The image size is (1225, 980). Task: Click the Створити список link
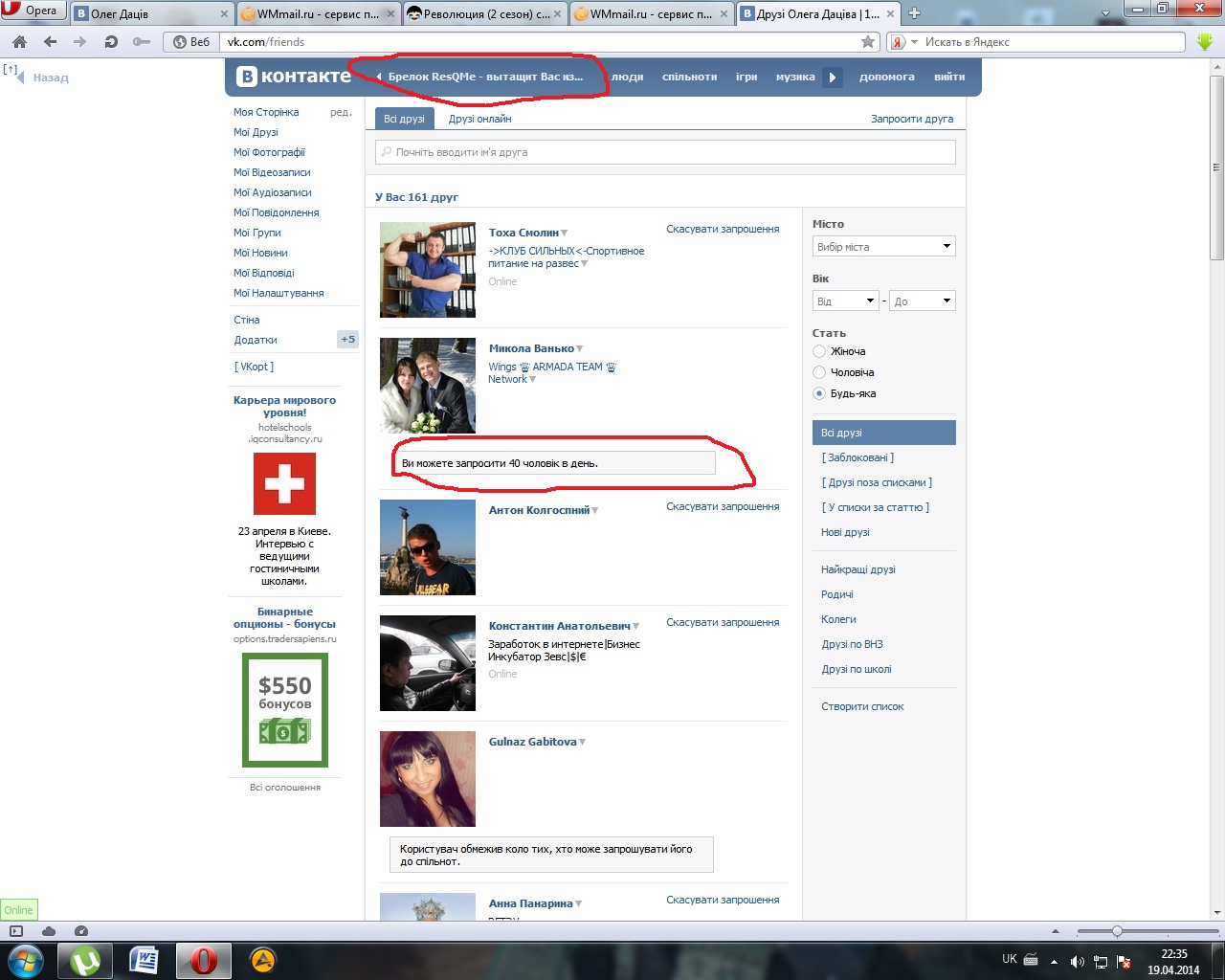[x=862, y=707]
